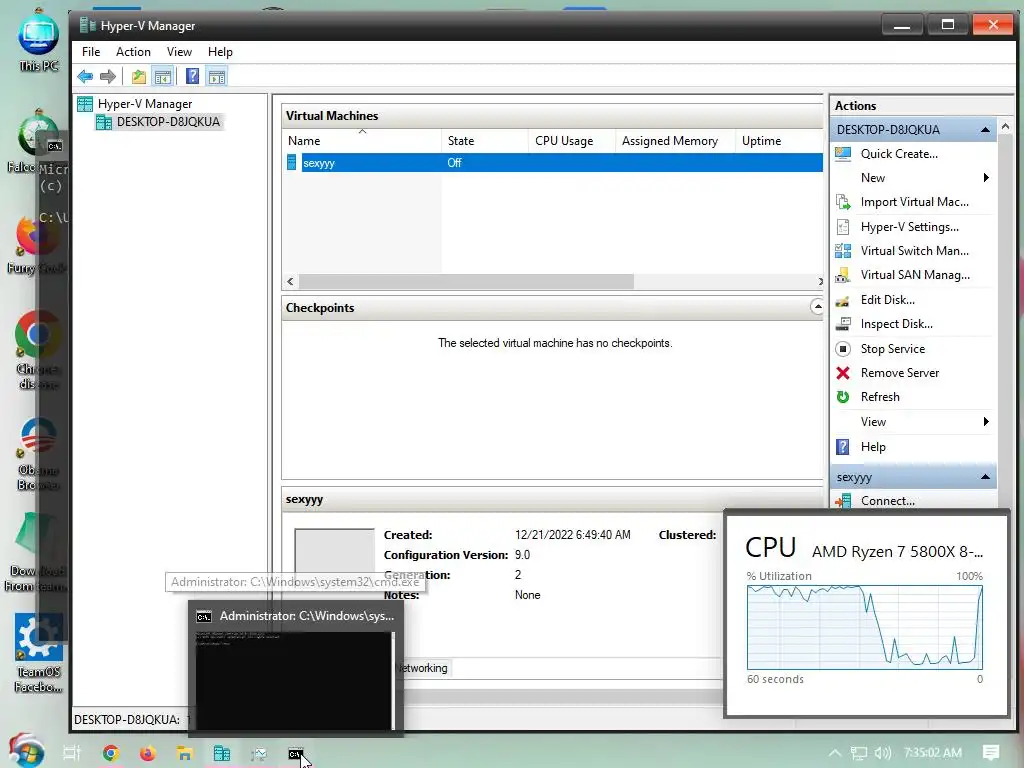
Task: Click the Connect icon under sexyyy actions
Action: 843,501
